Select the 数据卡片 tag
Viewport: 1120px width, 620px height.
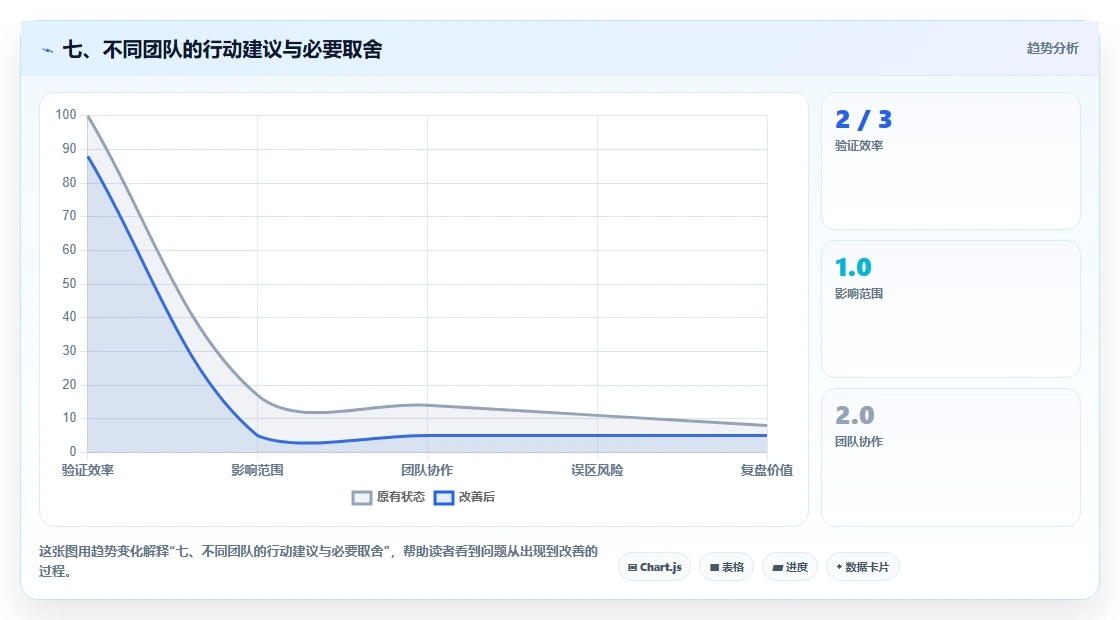pos(863,567)
